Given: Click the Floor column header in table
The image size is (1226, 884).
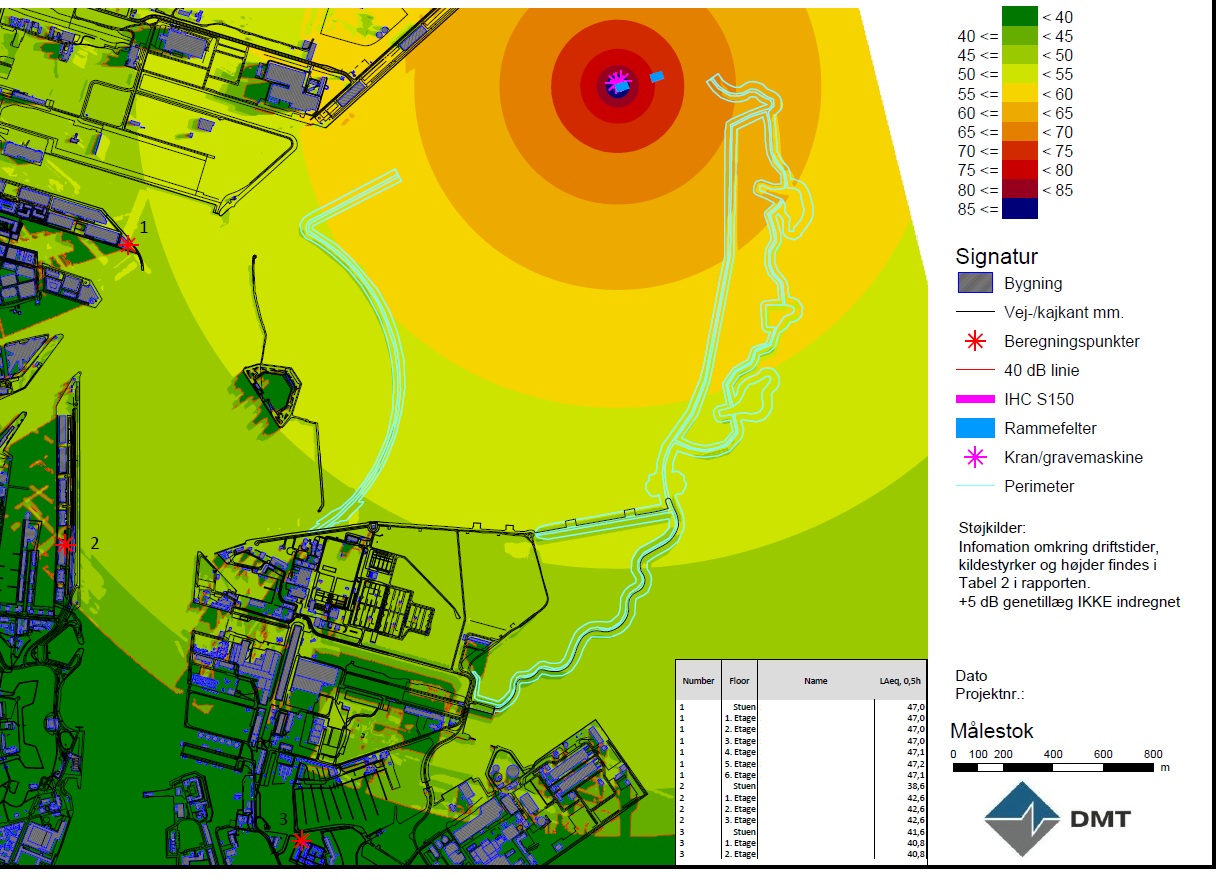Looking at the screenshot, I should (x=739, y=681).
